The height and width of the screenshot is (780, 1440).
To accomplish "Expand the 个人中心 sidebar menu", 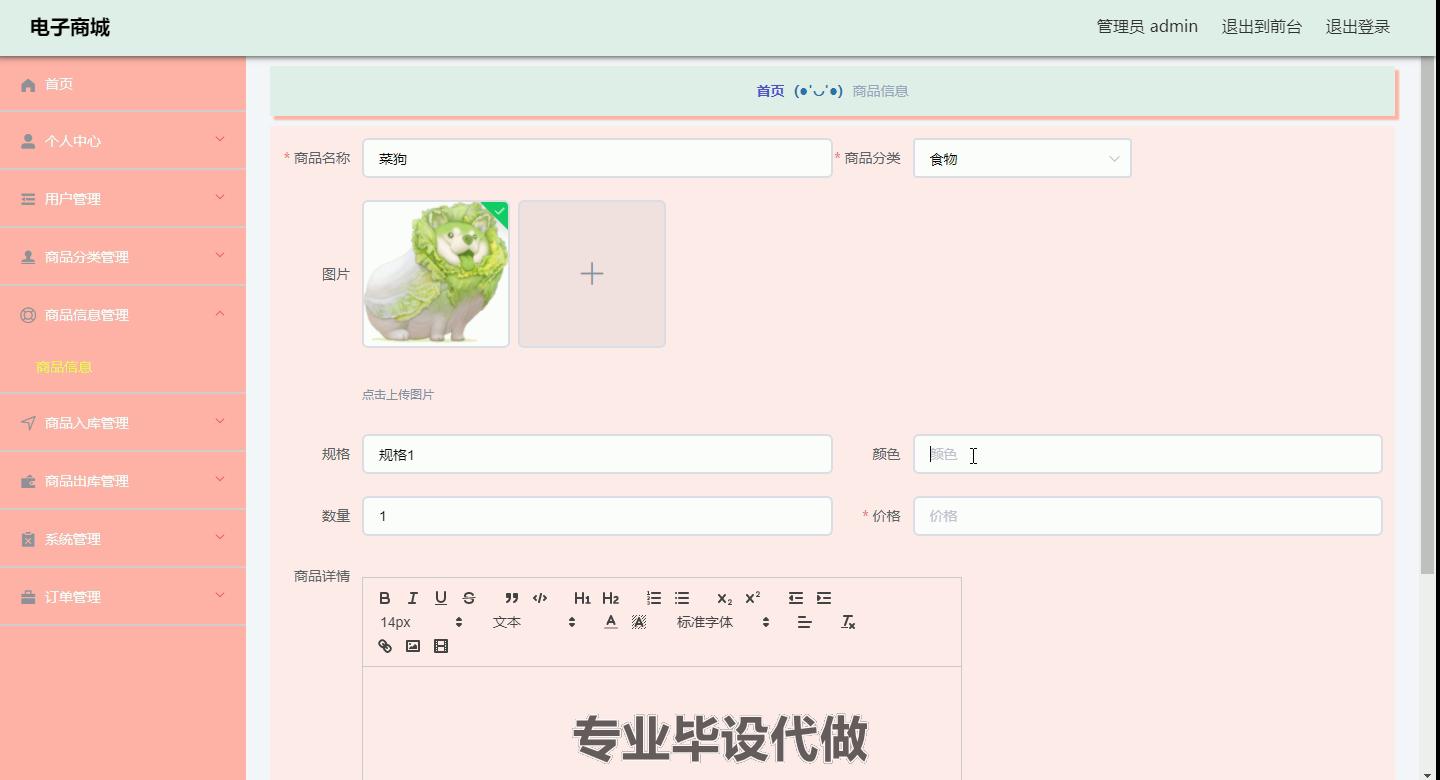I will pyautogui.click(x=122, y=141).
